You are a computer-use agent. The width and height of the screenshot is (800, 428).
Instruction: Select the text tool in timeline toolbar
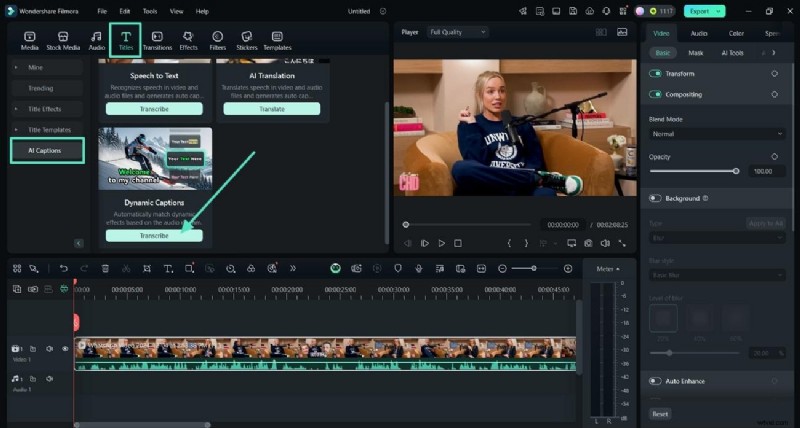coord(168,268)
